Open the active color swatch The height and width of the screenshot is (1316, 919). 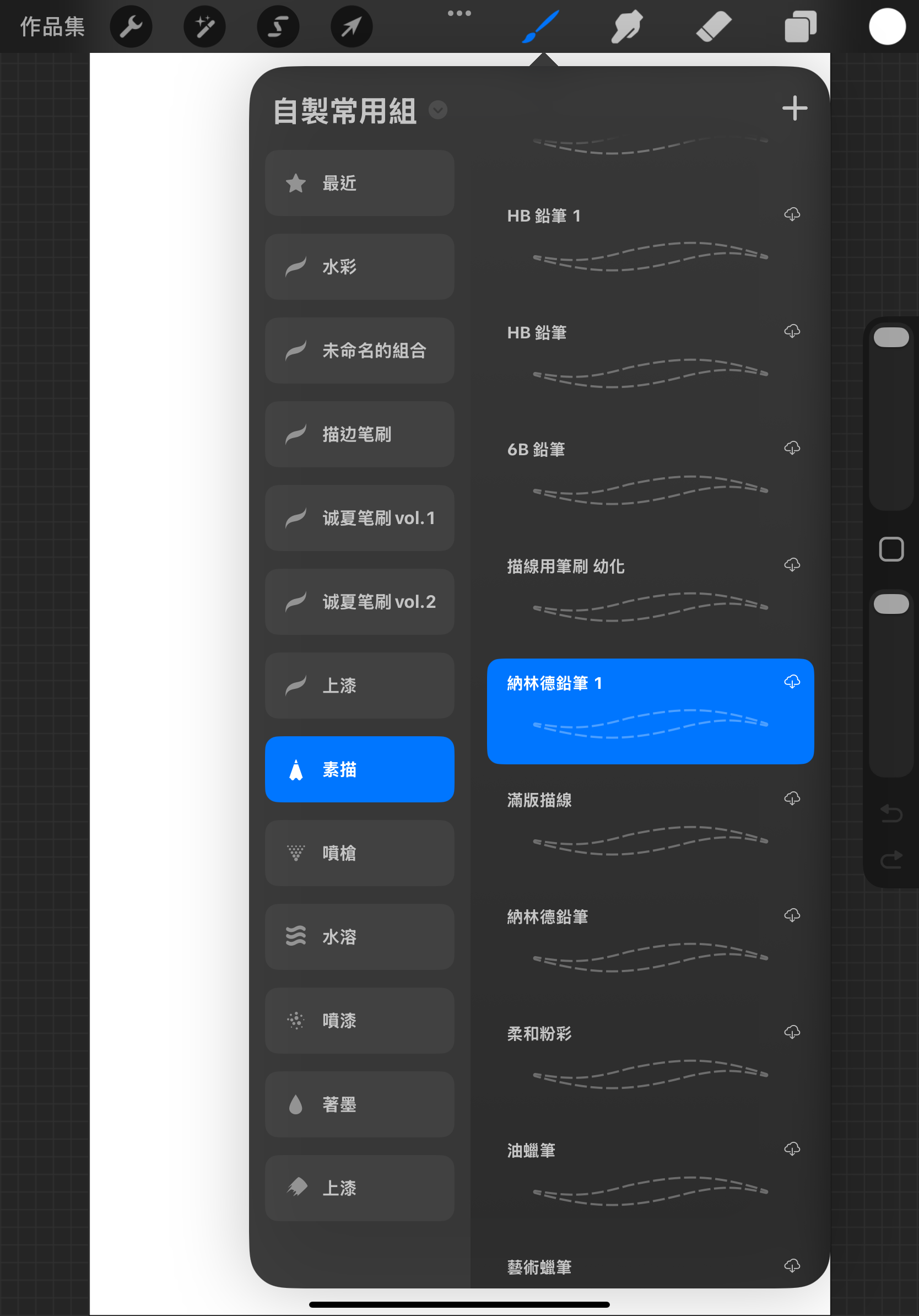click(x=886, y=27)
